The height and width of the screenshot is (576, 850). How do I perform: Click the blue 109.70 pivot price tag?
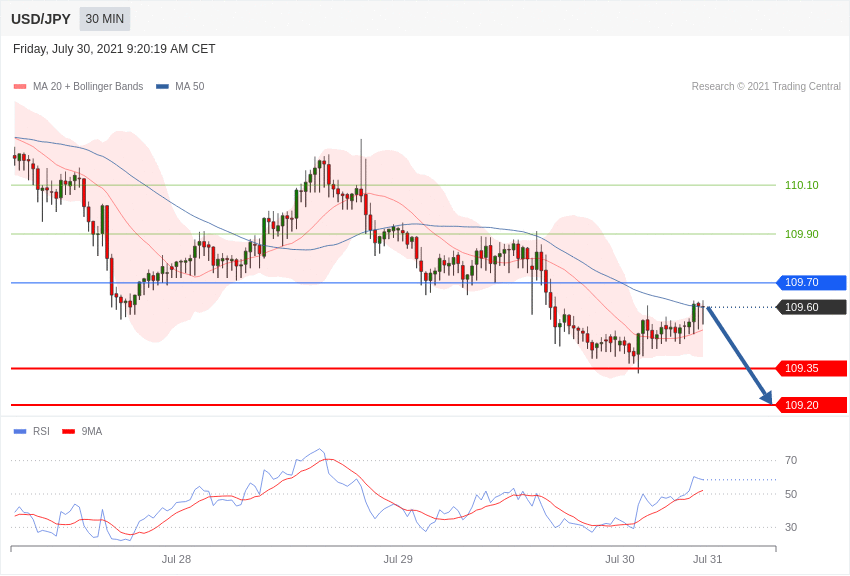811,282
